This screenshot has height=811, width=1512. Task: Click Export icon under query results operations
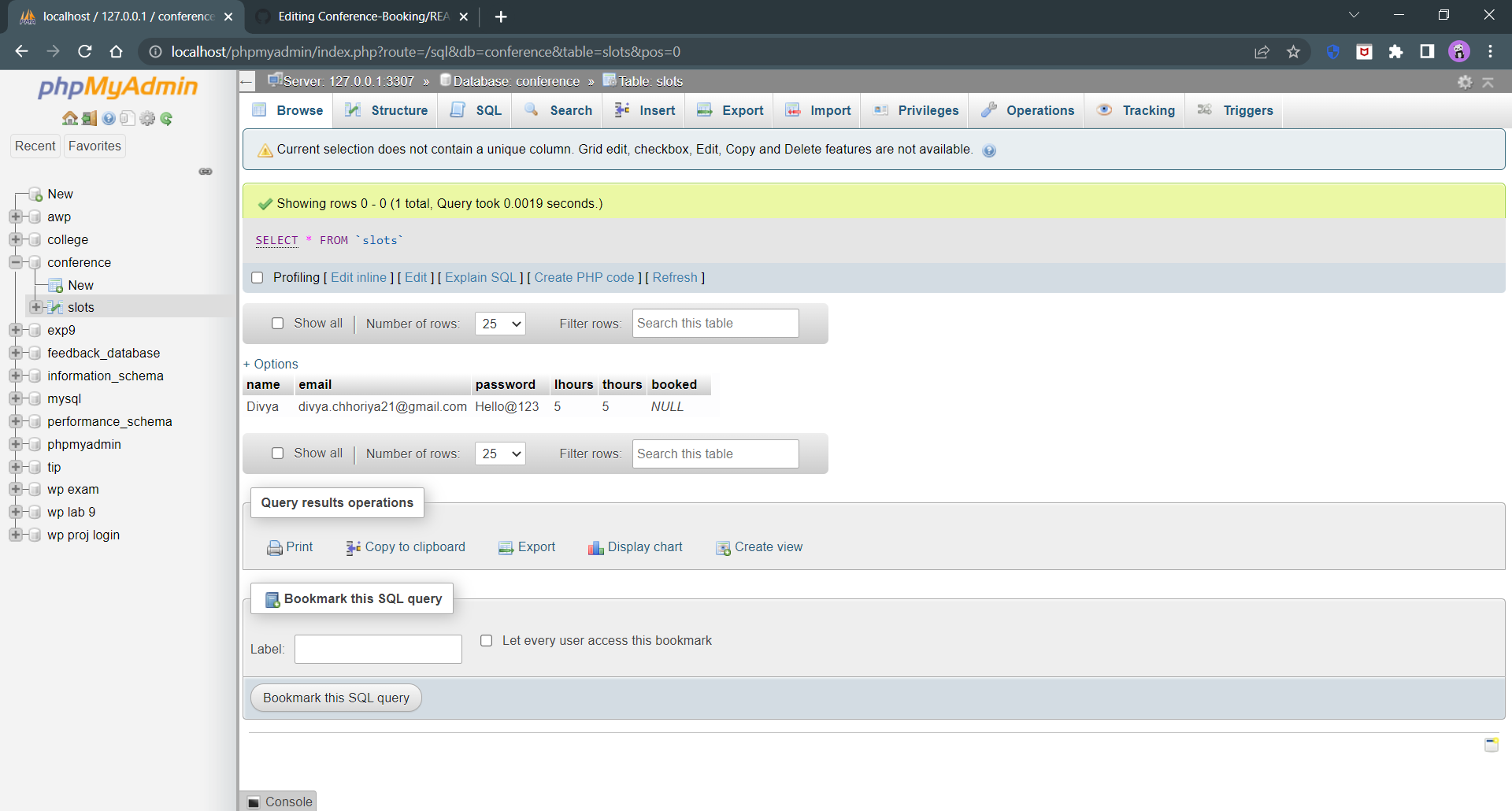pos(506,548)
